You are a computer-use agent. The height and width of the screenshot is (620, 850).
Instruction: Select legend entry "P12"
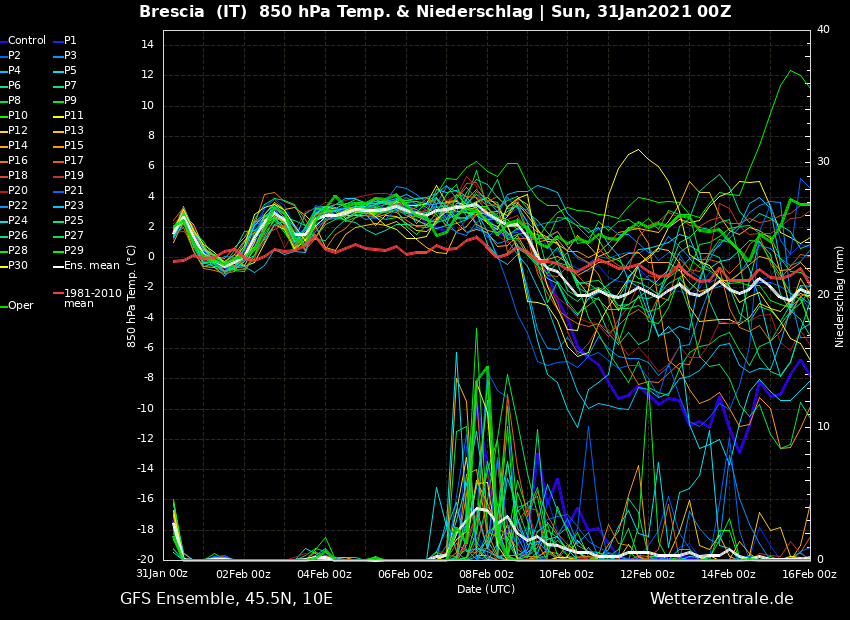click(x=14, y=131)
